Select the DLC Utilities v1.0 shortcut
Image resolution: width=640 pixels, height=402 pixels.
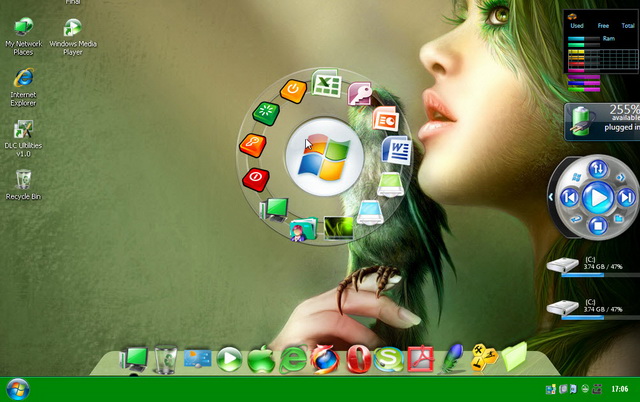(23, 138)
